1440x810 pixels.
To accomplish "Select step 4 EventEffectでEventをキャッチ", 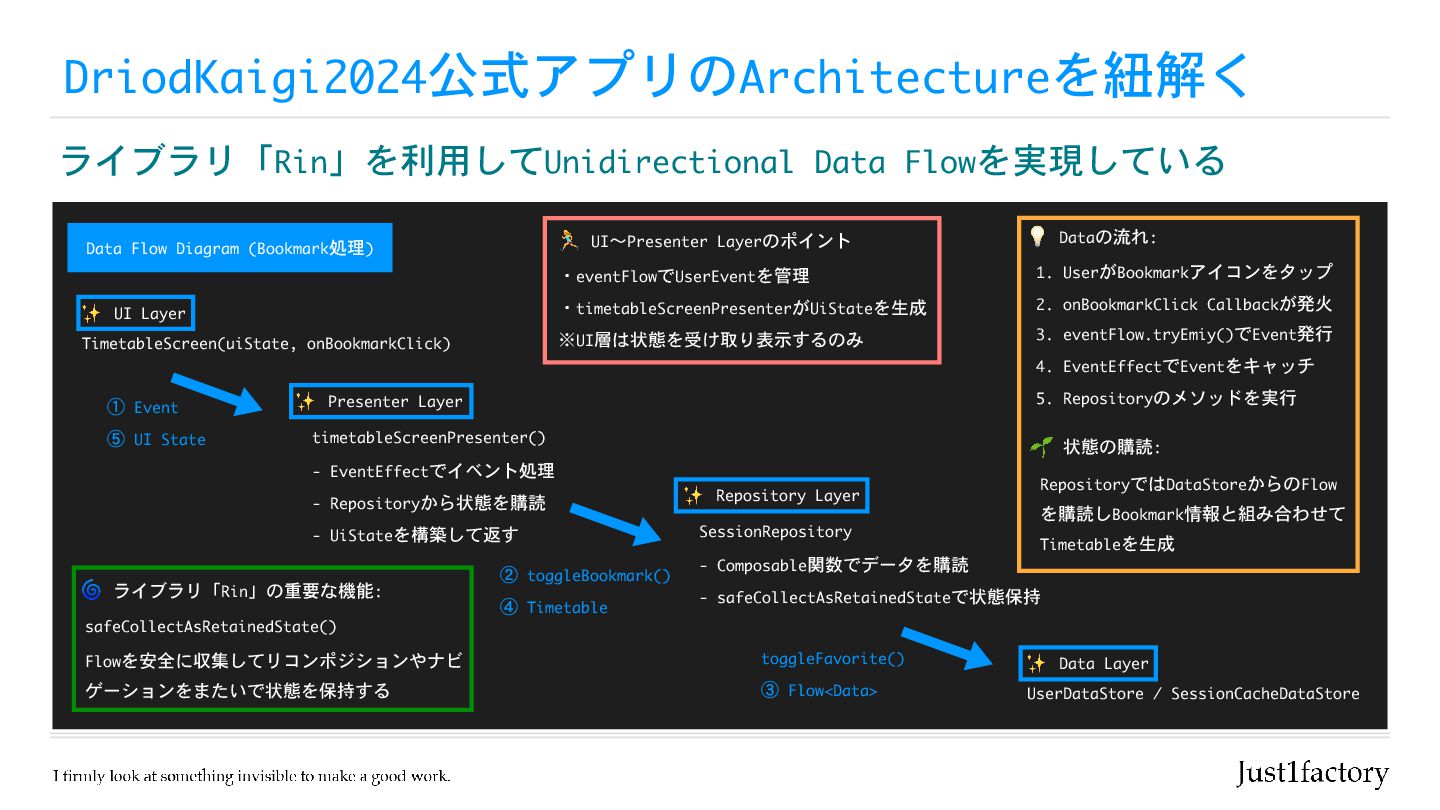I will [x=1175, y=366].
